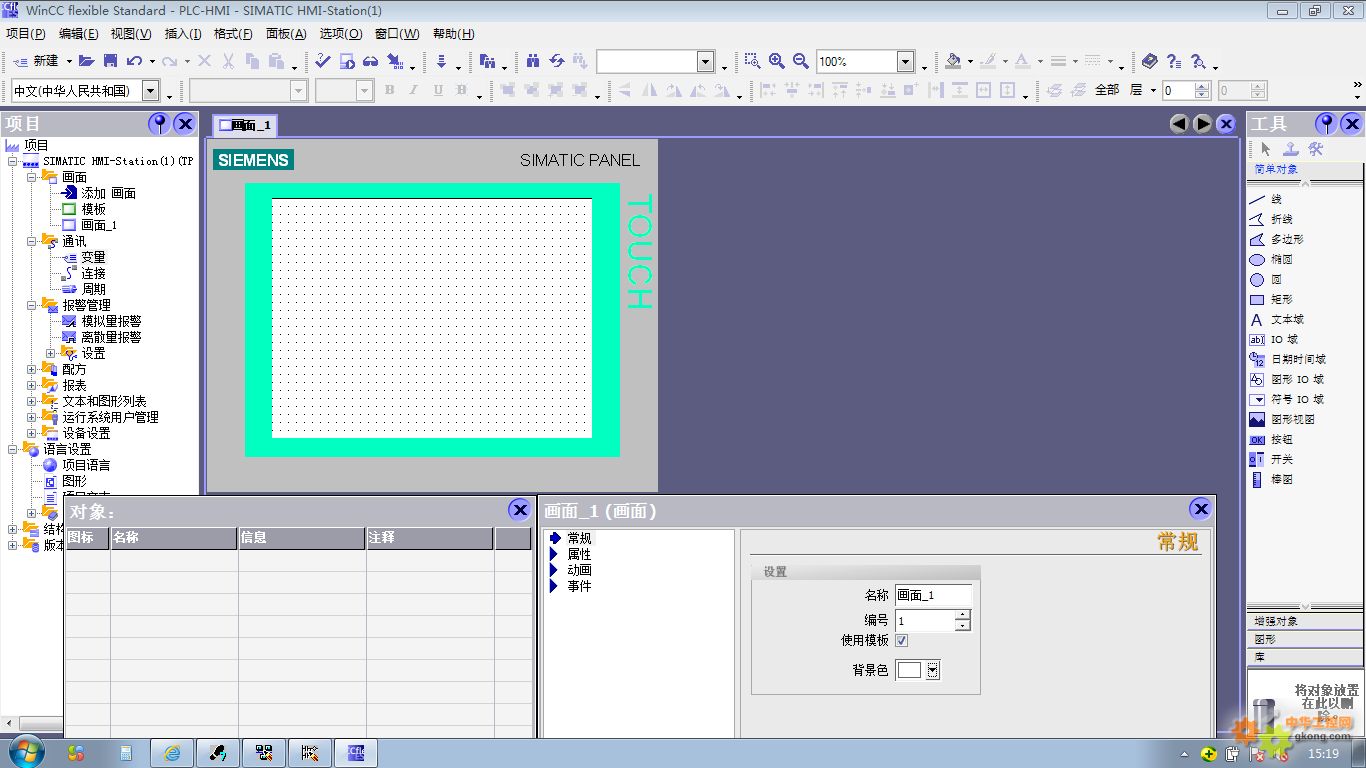Click the 名称 column header in 对象 panel
Screen dimensions: 1366x768
[173, 538]
